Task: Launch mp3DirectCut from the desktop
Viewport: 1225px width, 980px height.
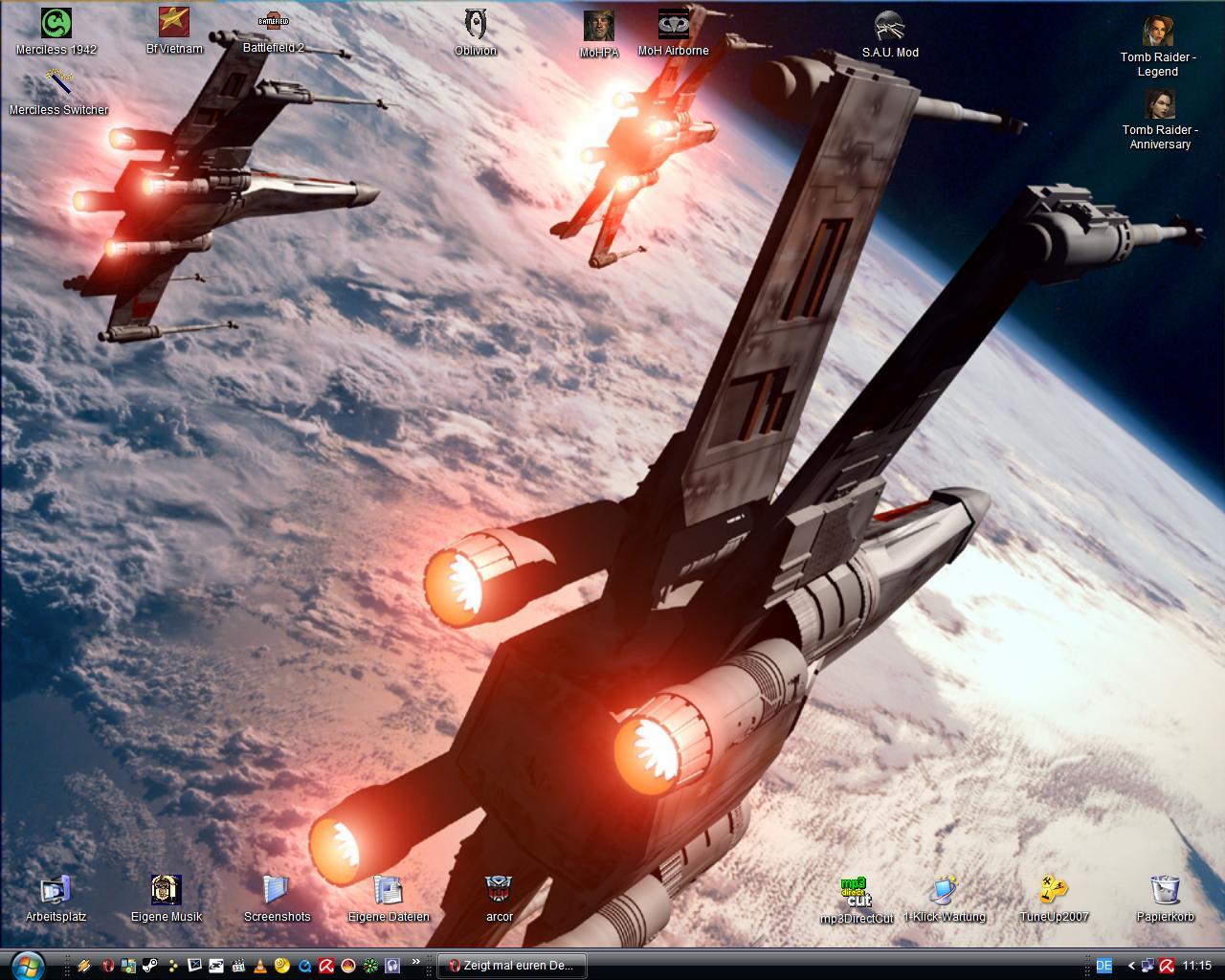Action: [x=857, y=901]
